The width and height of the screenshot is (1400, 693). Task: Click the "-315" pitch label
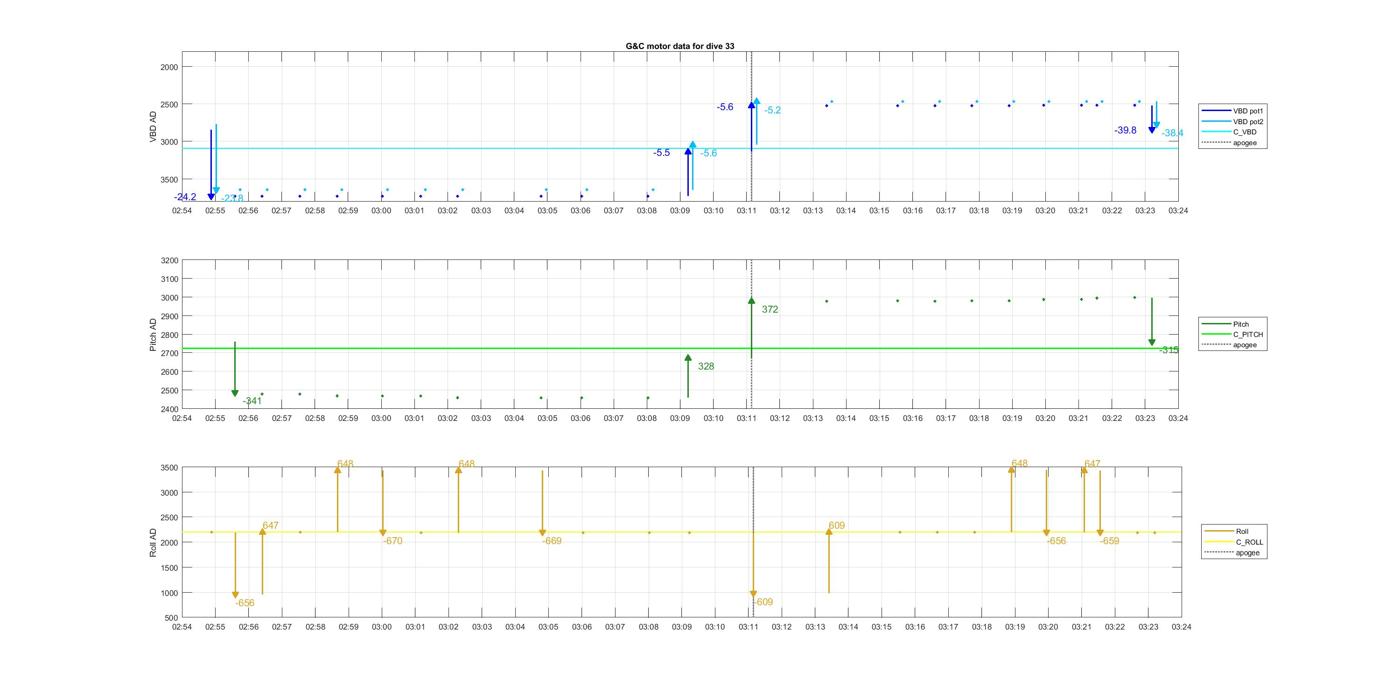click(1169, 350)
